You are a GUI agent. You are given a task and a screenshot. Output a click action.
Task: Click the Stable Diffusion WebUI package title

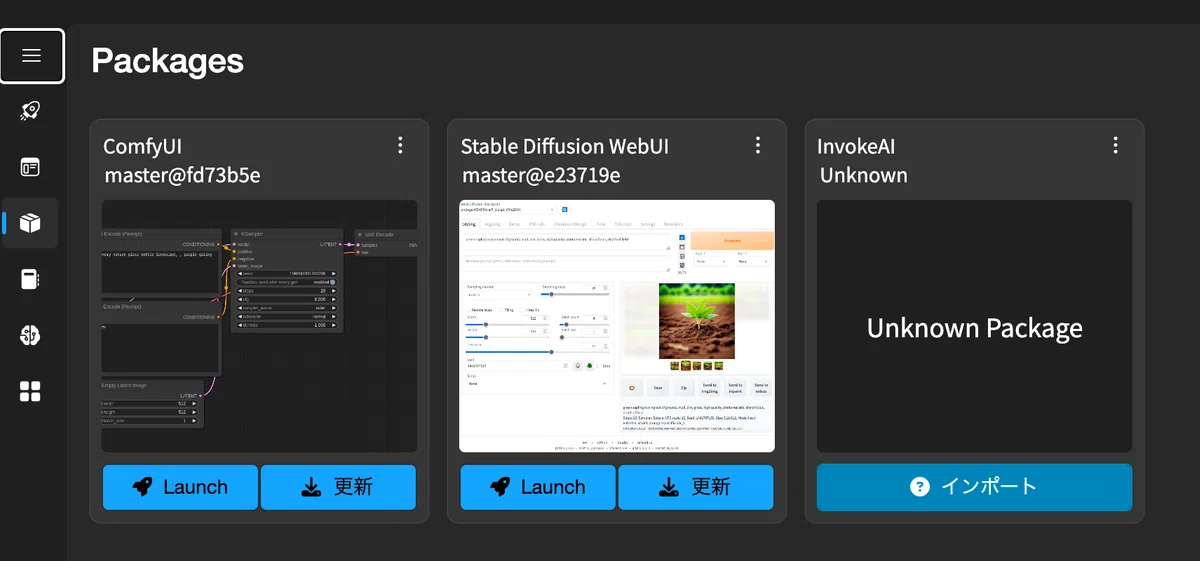pyautogui.click(x=565, y=147)
